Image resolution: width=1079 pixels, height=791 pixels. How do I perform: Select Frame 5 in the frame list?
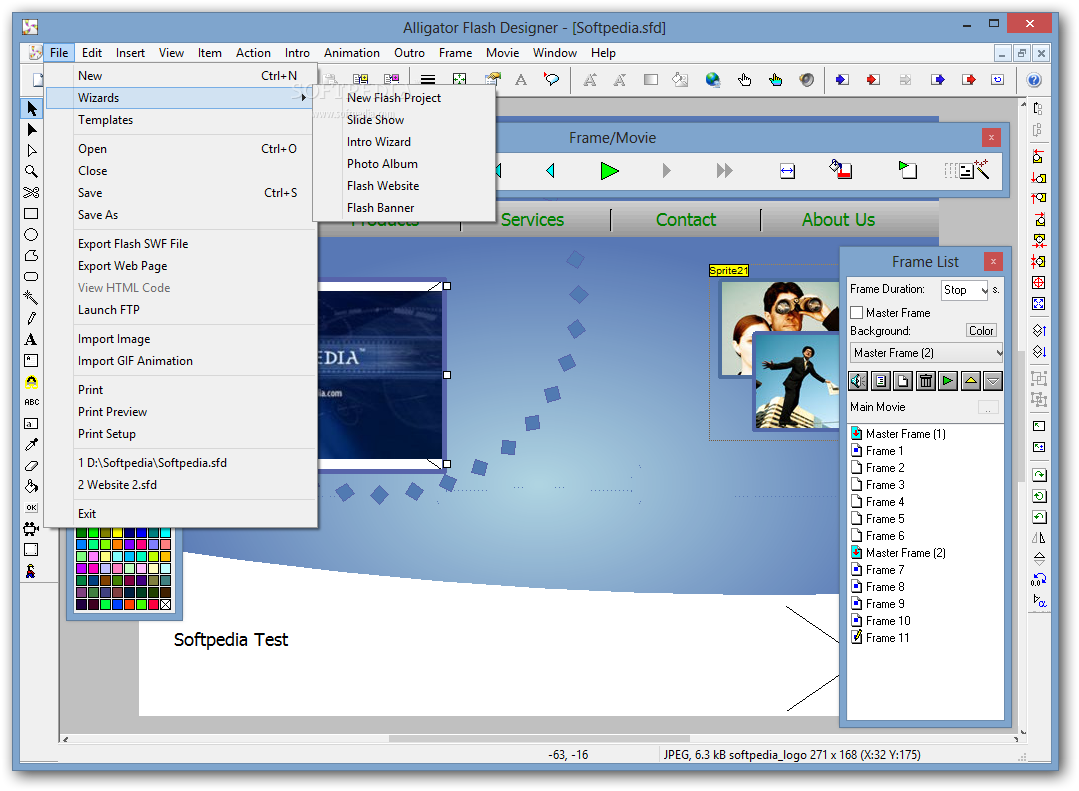pyautogui.click(x=884, y=519)
